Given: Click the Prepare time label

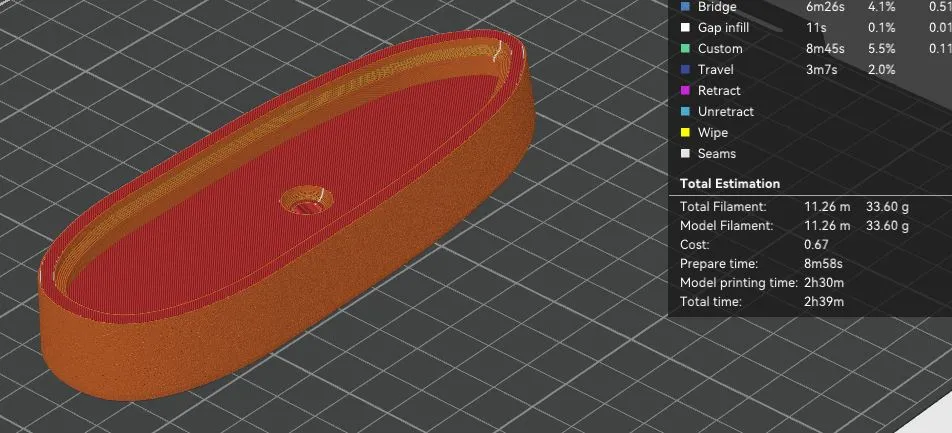Looking at the screenshot, I should click(719, 264).
